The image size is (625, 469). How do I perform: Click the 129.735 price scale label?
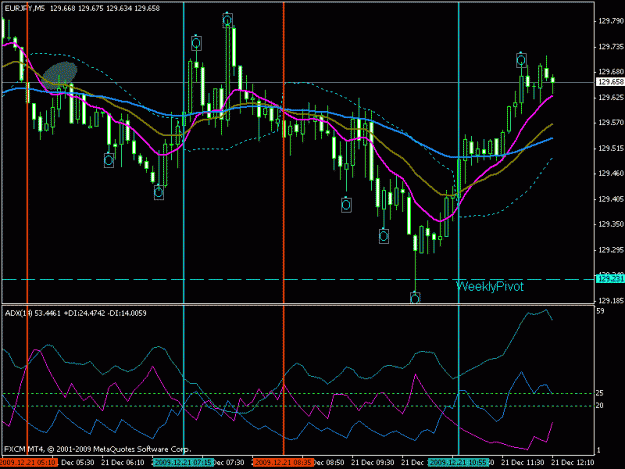(x=610, y=47)
